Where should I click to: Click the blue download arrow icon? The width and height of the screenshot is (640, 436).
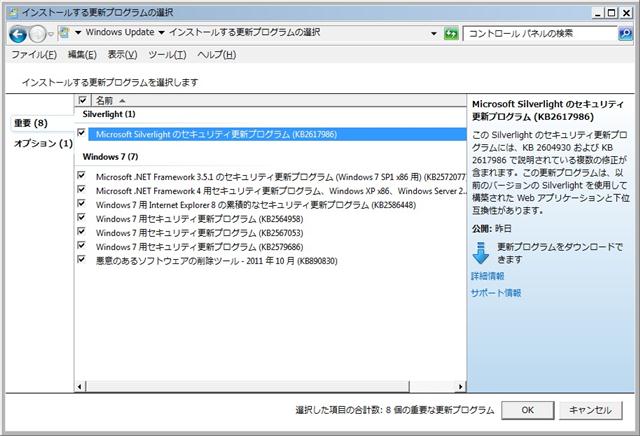pyautogui.click(x=480, y=253)
